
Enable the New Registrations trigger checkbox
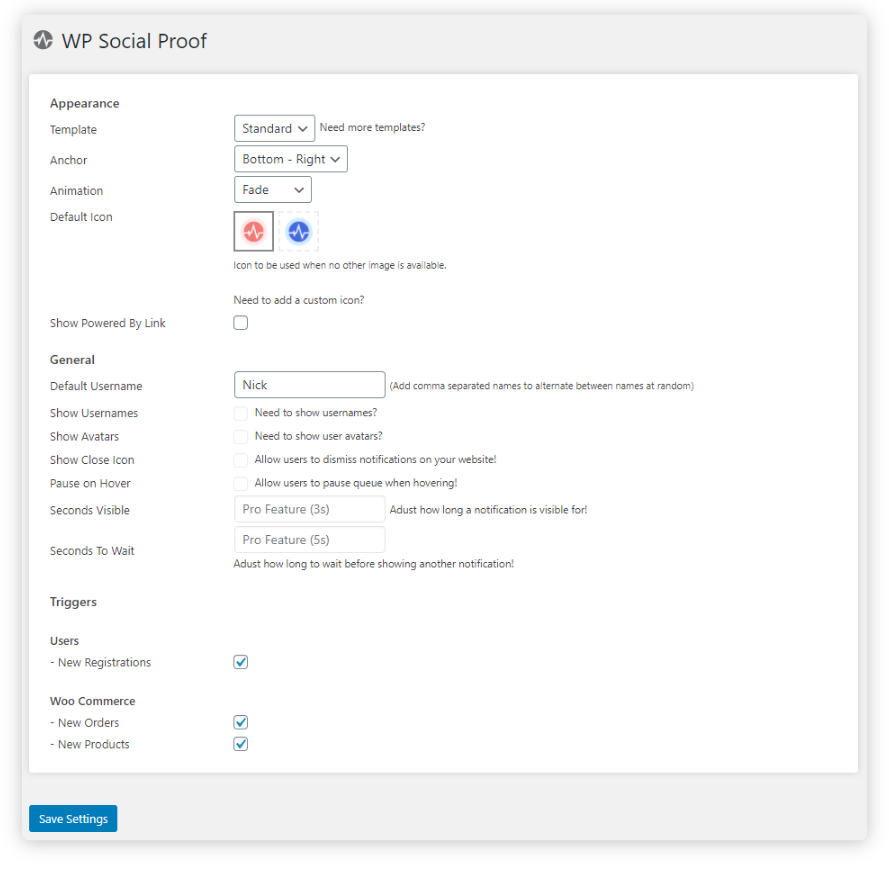240,661
